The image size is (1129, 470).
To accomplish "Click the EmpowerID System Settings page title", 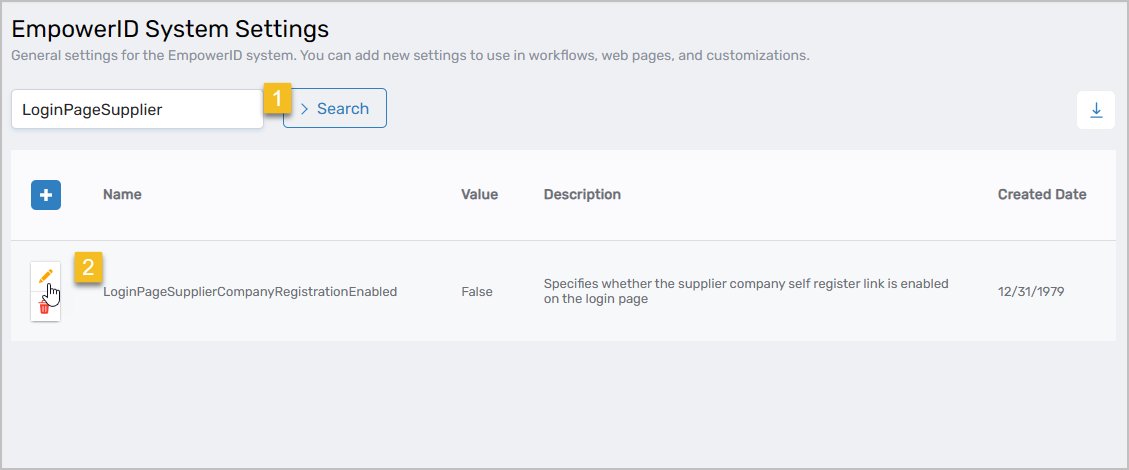I will [170, 29].
